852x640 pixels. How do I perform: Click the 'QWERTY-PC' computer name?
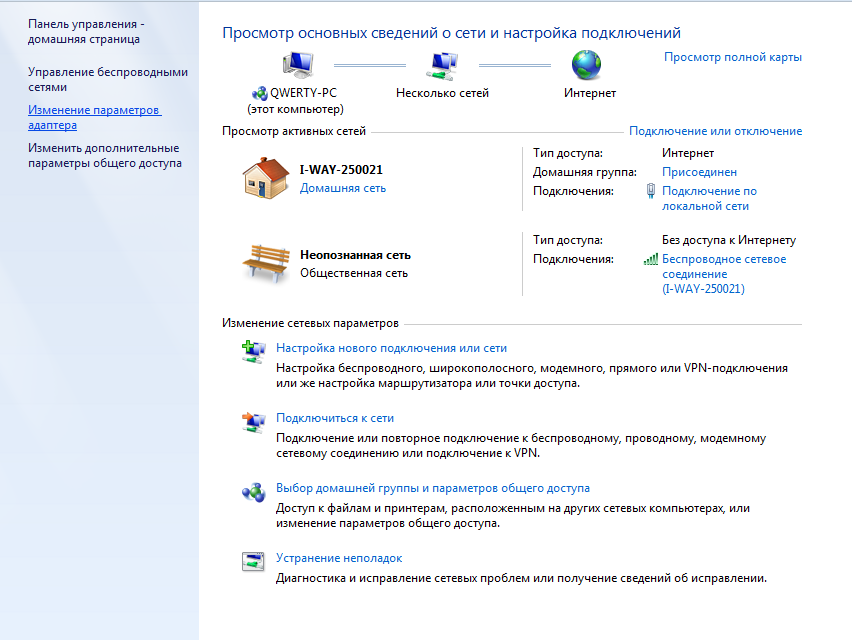[303, 93]
